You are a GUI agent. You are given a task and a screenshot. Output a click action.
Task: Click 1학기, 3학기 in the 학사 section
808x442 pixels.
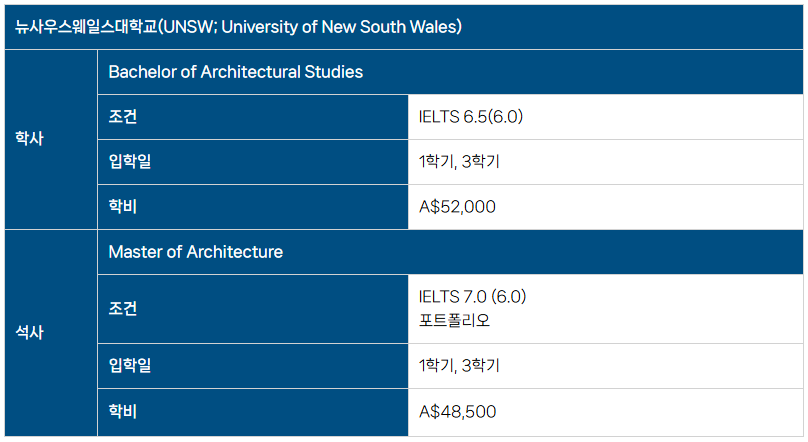click(459, 162)
